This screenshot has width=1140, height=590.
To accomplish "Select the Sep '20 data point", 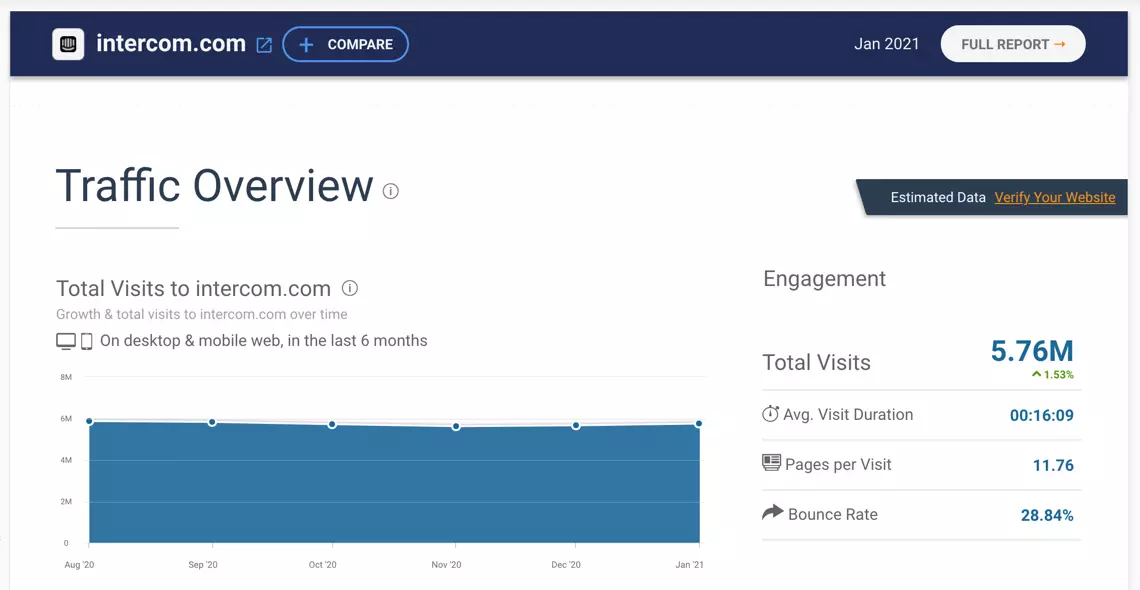I will tap(212, 422).
